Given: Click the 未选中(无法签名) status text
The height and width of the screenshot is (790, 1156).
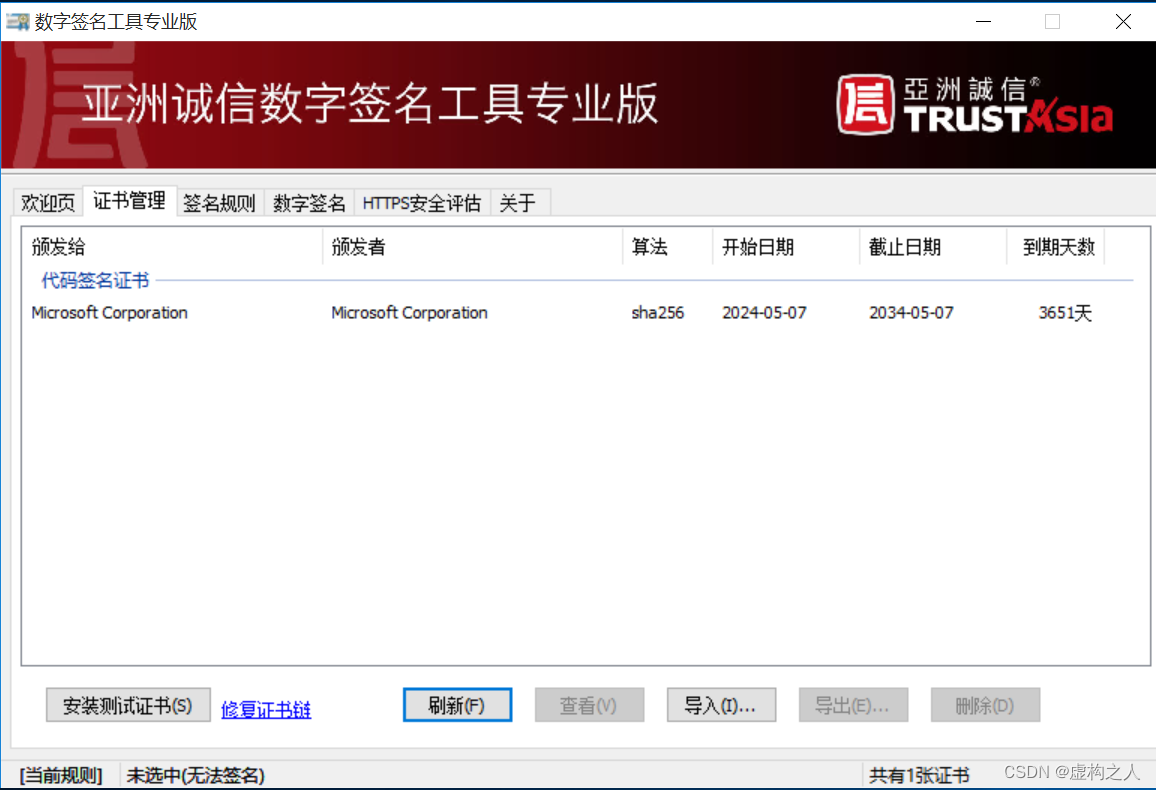Looking at the screenshot, I should (195, 775).
